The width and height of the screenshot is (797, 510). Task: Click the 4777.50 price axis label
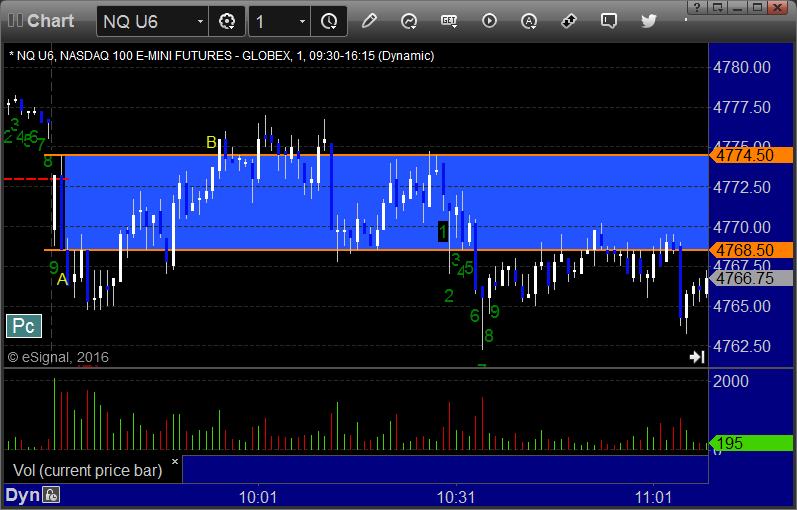point(742,107)
